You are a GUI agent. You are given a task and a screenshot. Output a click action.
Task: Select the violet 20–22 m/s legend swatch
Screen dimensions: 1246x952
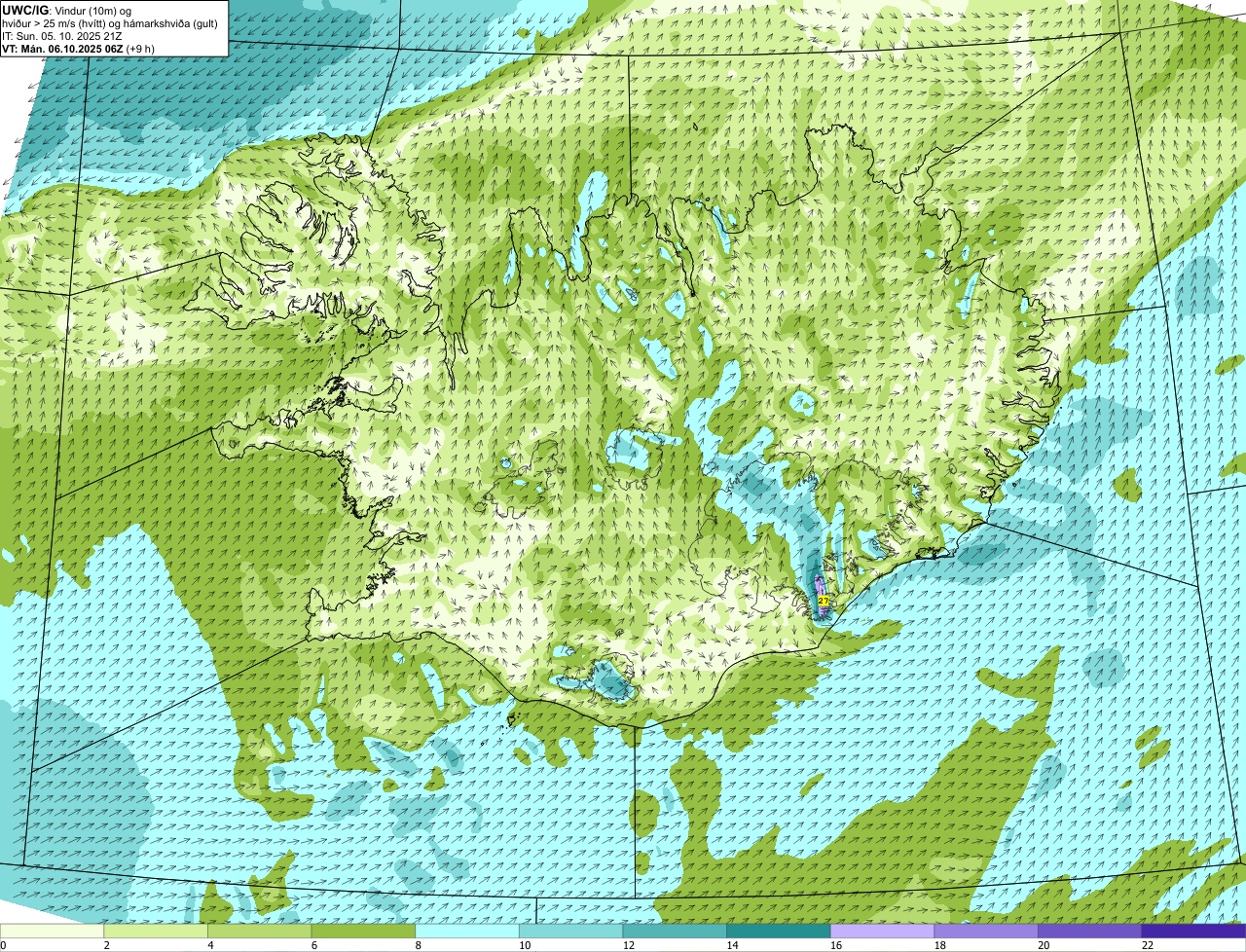1090,931
